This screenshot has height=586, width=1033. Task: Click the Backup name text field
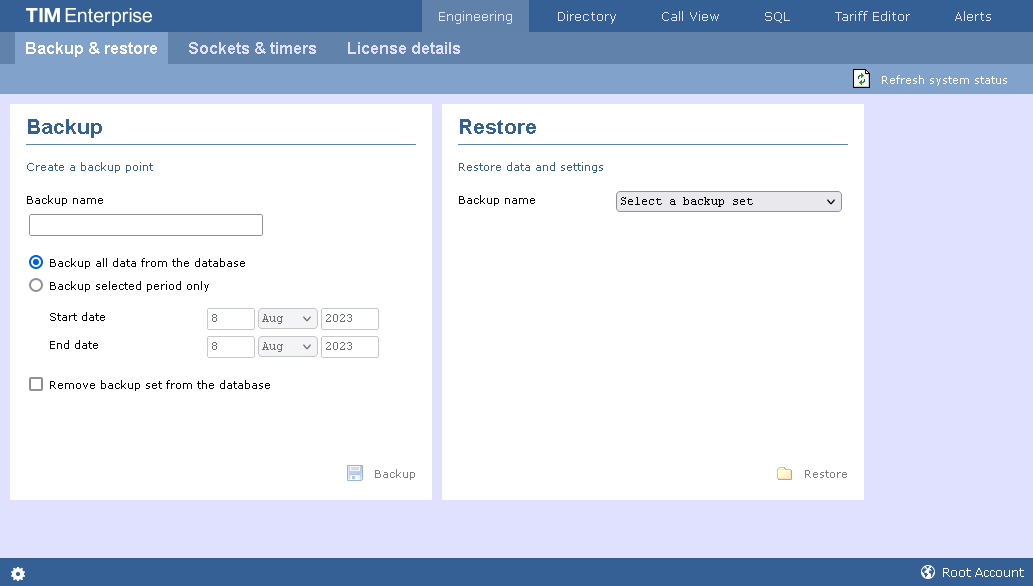(x=146, y=225)
